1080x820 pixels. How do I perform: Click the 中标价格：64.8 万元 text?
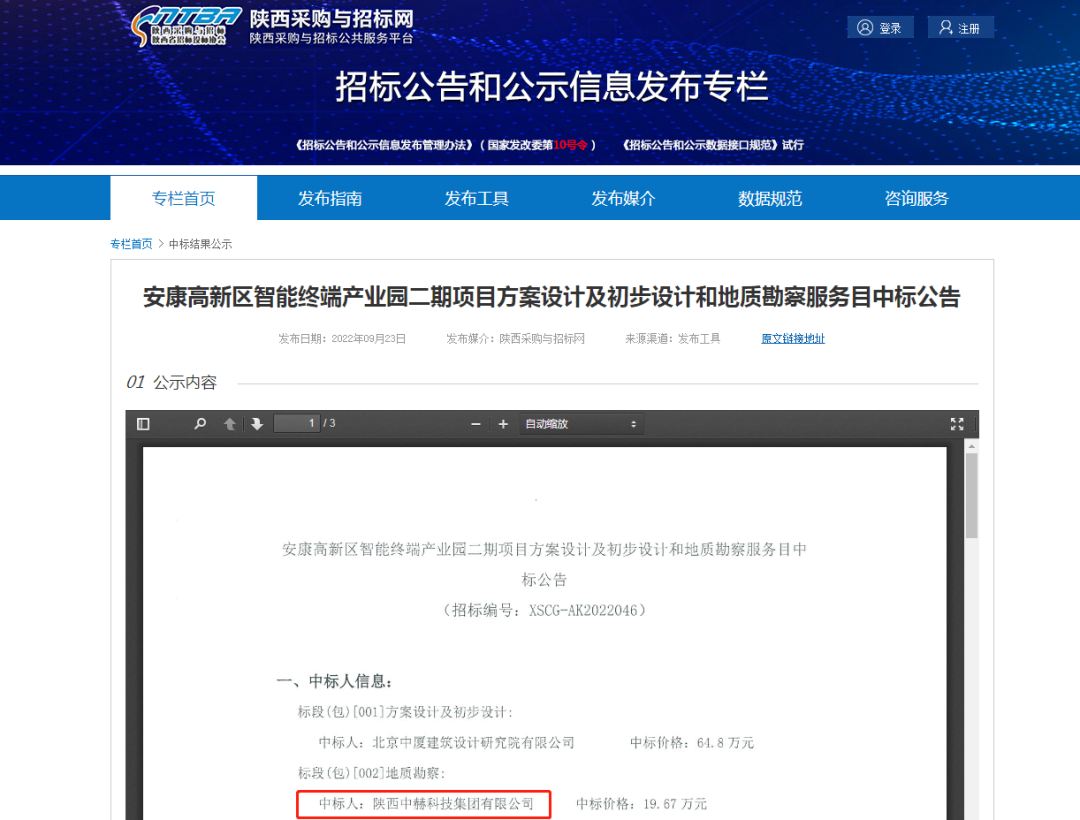[x=692, y=743]
